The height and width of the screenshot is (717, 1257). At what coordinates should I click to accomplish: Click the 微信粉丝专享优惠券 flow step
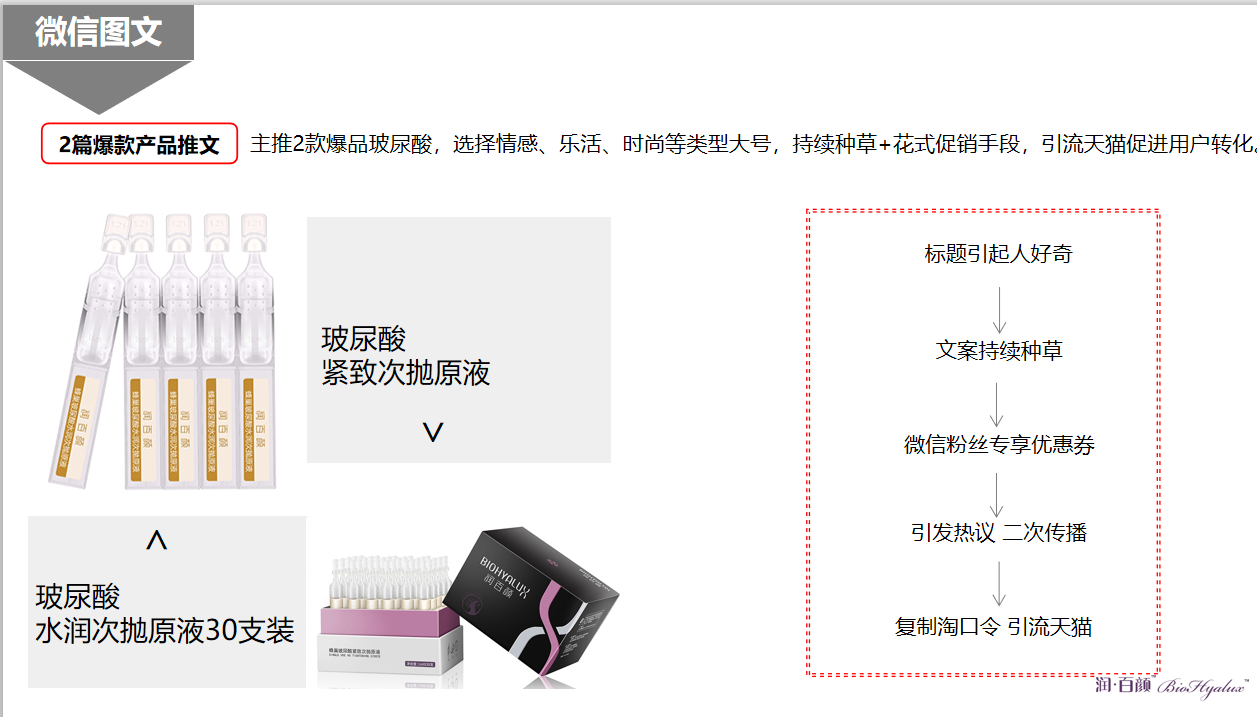[998, 445]
